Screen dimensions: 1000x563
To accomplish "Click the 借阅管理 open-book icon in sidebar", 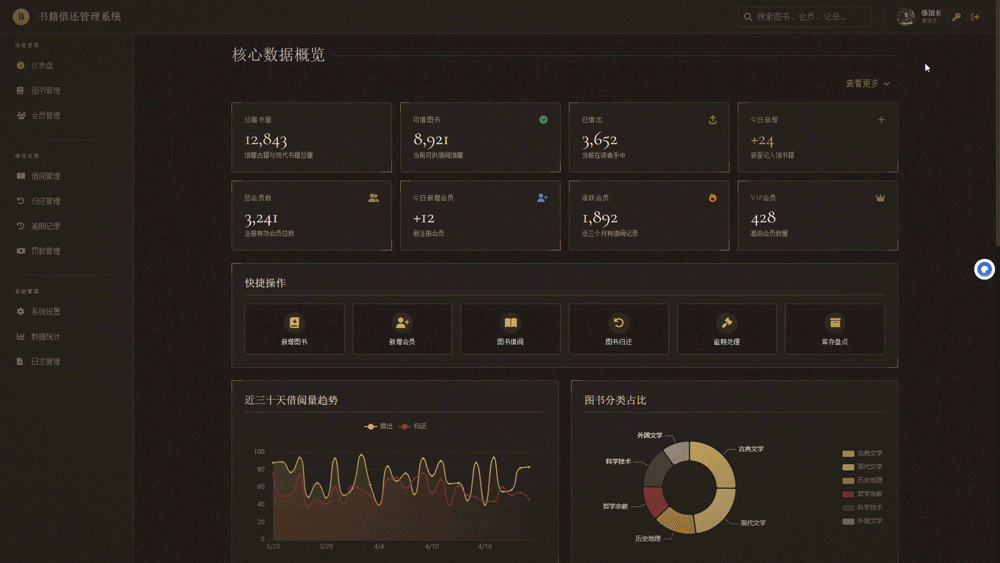I will (x=21, y=176).
